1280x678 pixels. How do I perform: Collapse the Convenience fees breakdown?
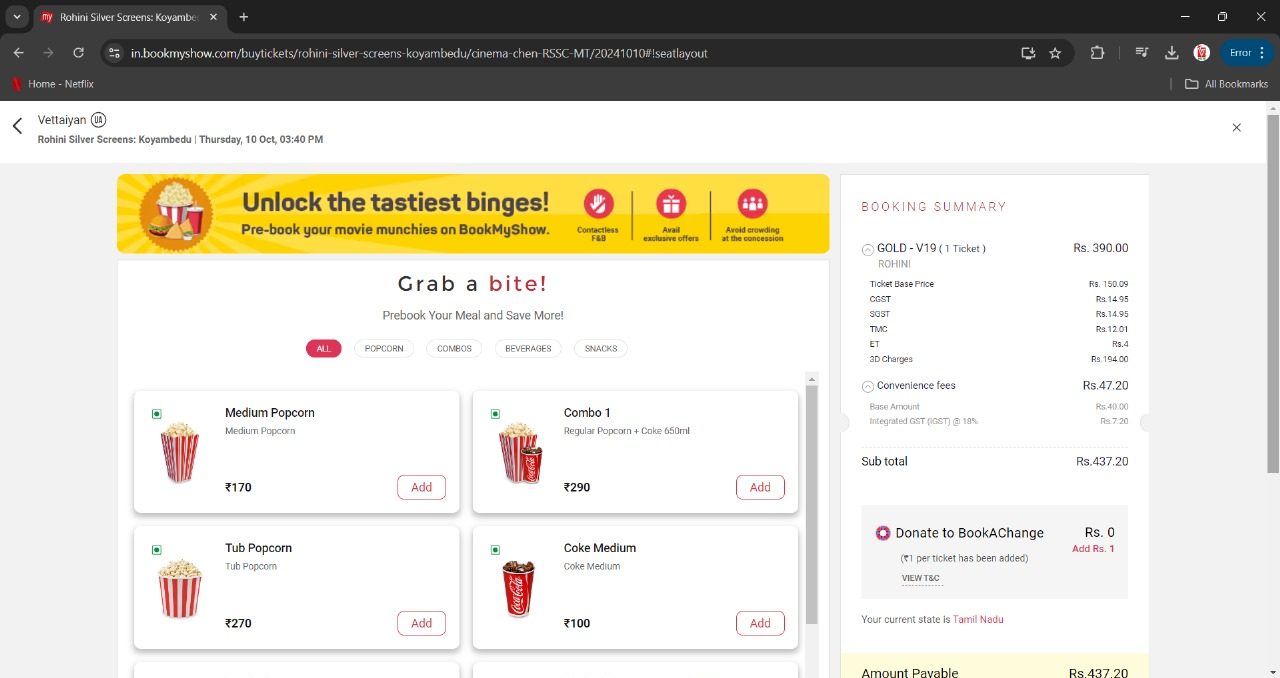(867, 386)
